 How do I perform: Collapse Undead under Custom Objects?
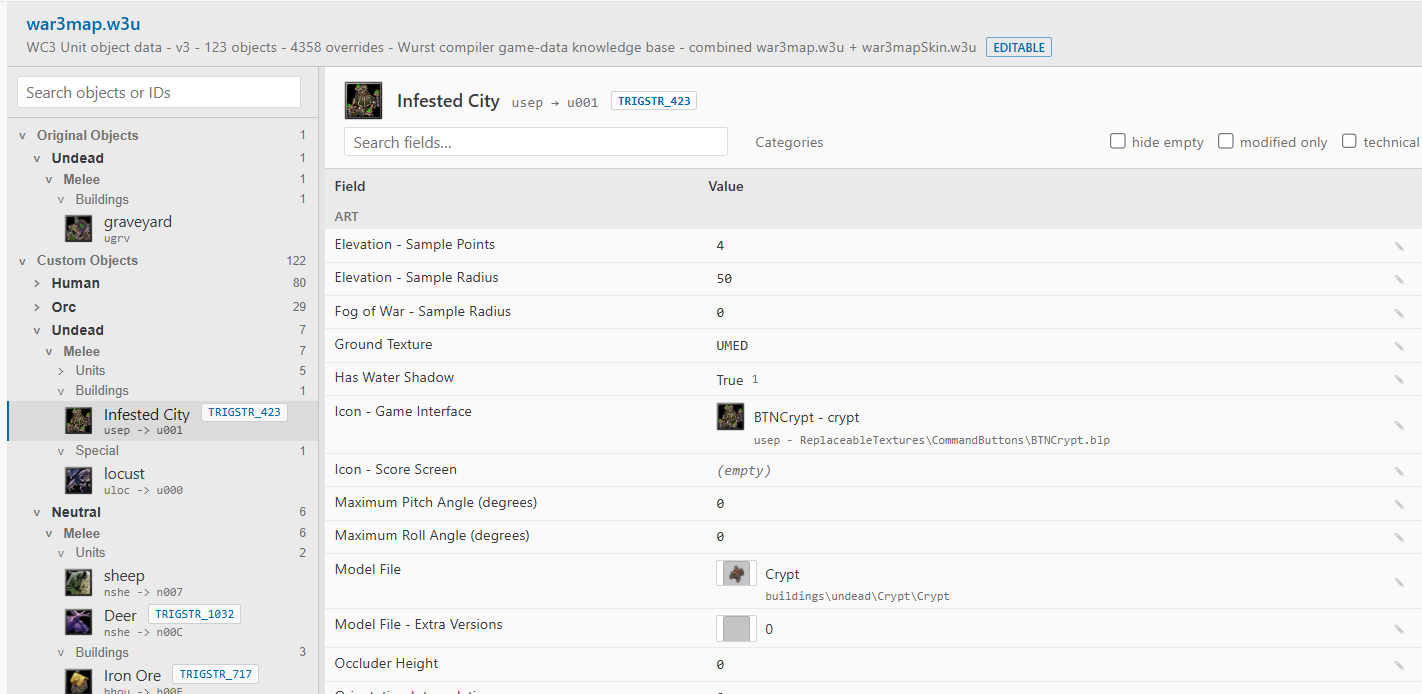(37, 330)
